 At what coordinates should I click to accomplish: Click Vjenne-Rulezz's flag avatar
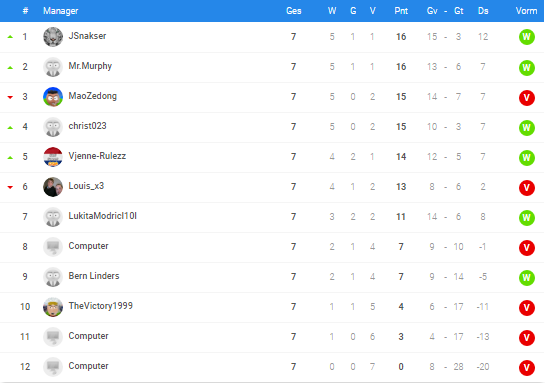click(53, 157)
